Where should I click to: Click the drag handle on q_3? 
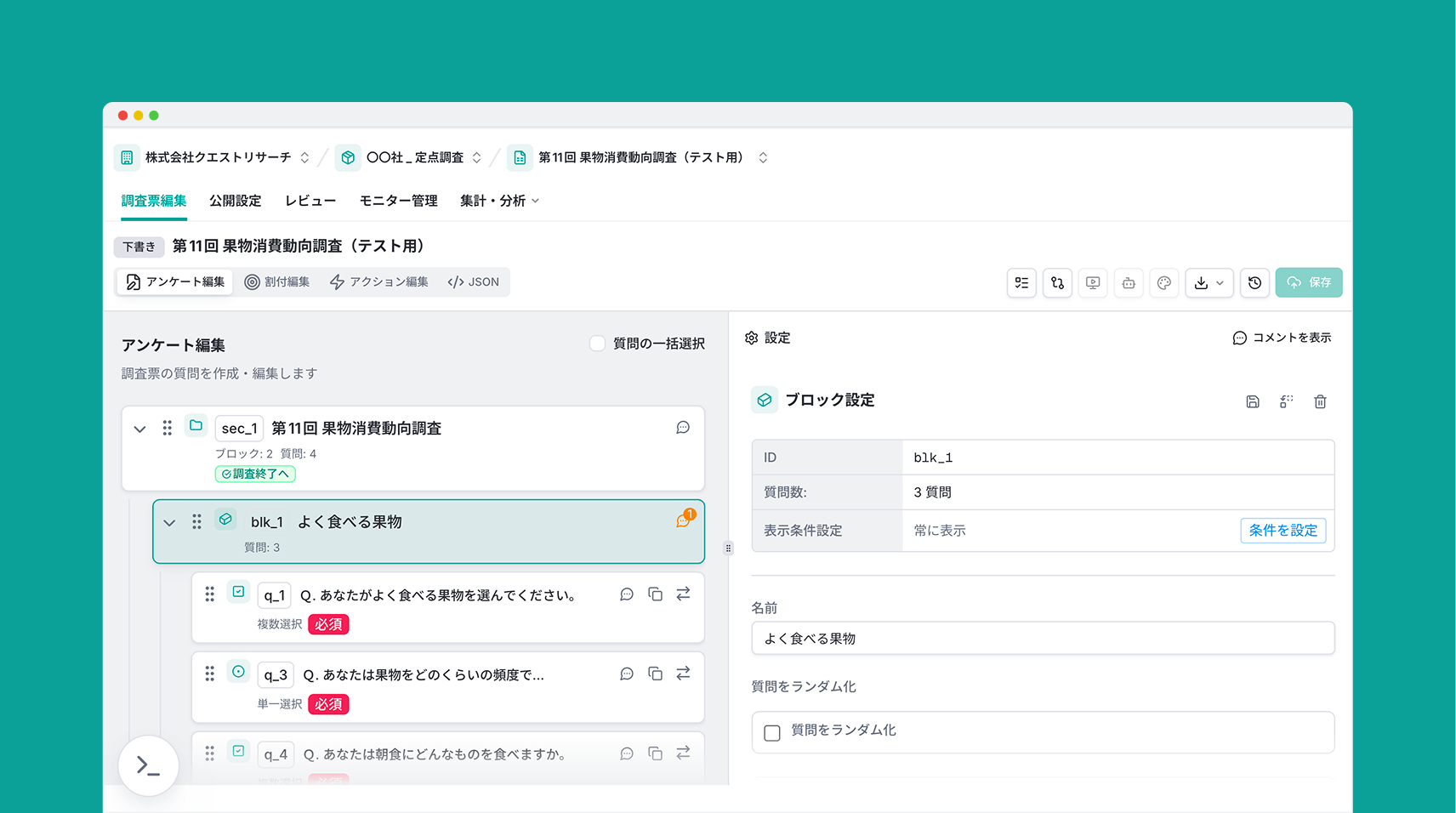click(210, 674)
